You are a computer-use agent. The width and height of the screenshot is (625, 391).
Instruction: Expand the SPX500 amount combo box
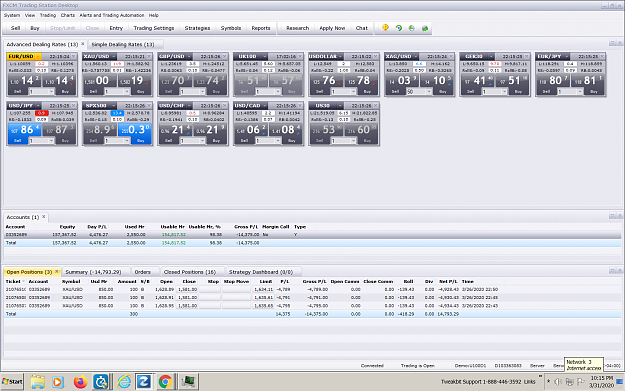pyautogui.click(x=127, y=141)
